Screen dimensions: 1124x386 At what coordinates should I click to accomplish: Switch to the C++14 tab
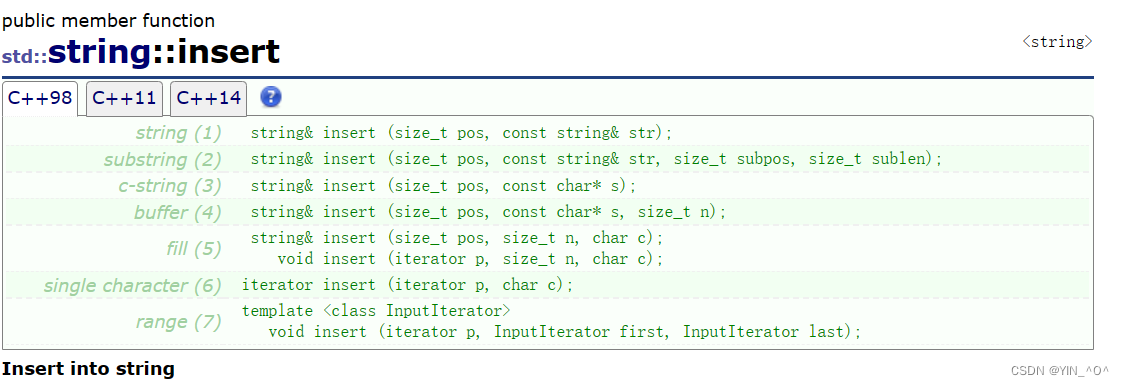pos(209,98)
